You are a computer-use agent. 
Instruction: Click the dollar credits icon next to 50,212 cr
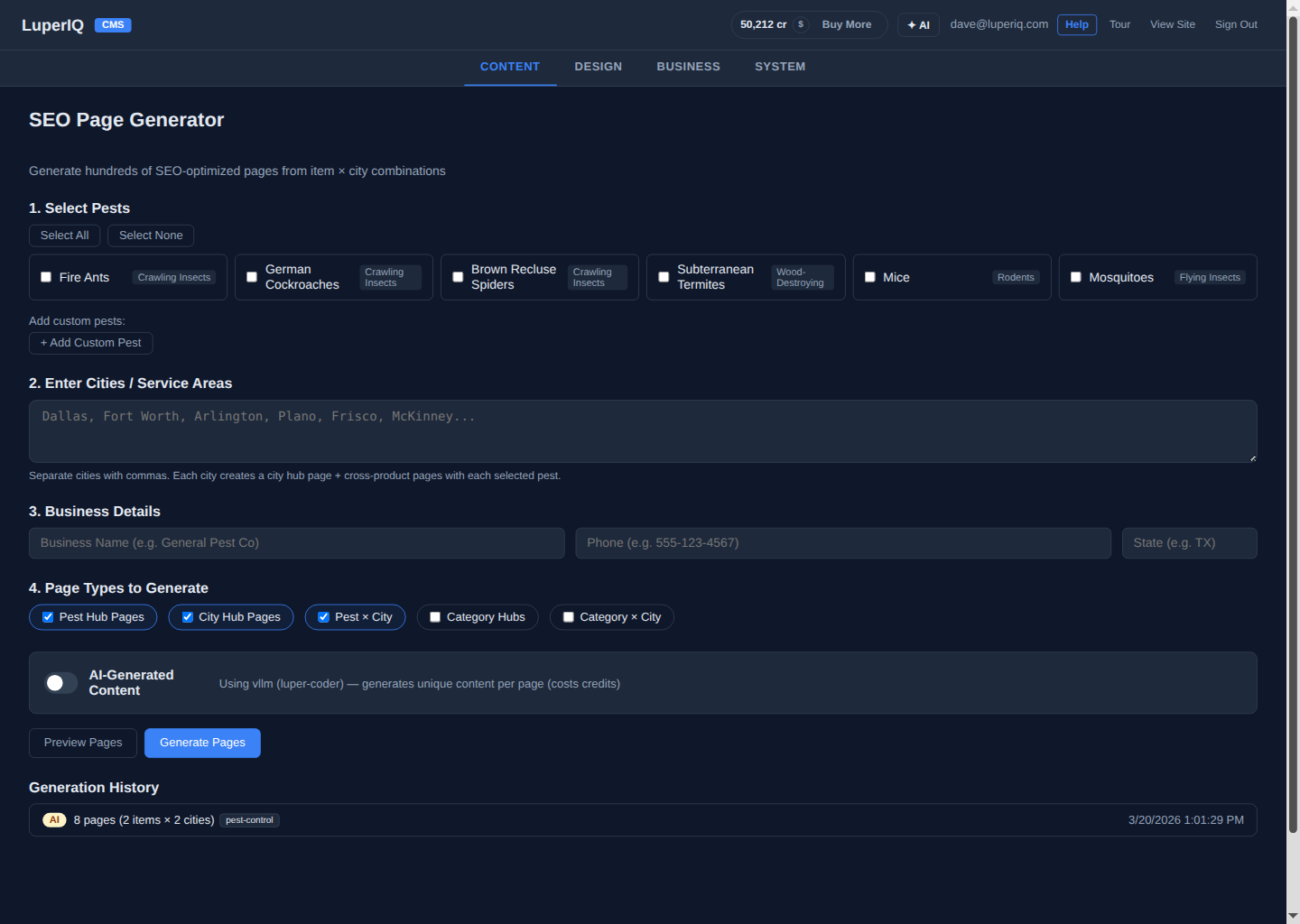pyautogui.click(x=801, y=24)
